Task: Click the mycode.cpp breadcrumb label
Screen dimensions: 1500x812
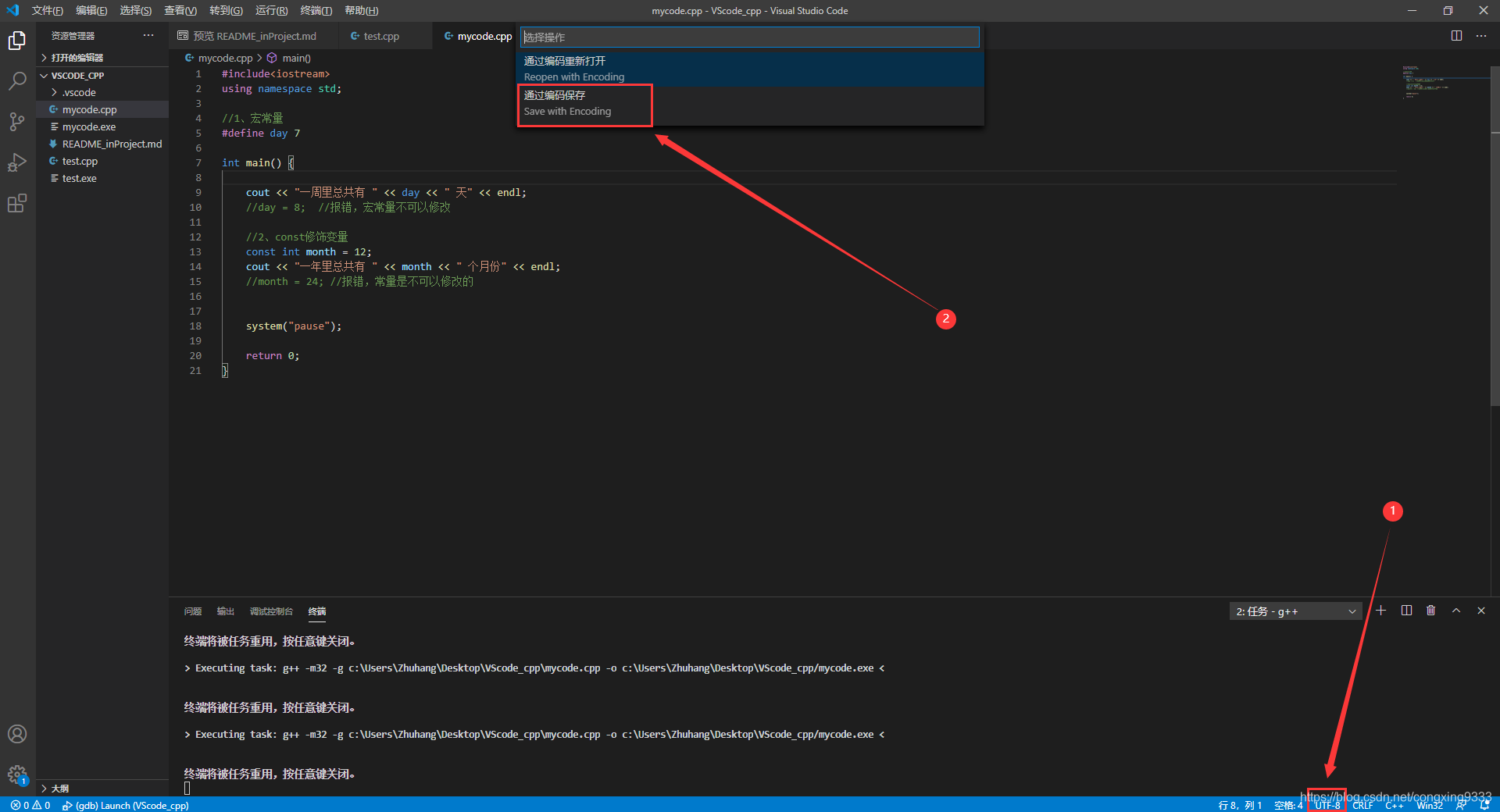Action: pyautogui.click(x=225, y=58)
